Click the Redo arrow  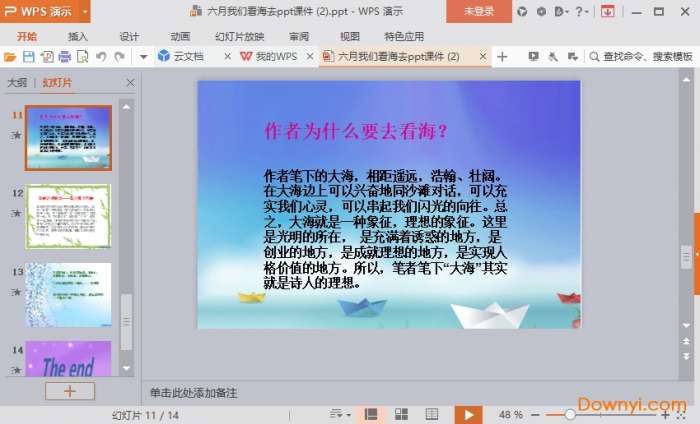coord(119,57)
